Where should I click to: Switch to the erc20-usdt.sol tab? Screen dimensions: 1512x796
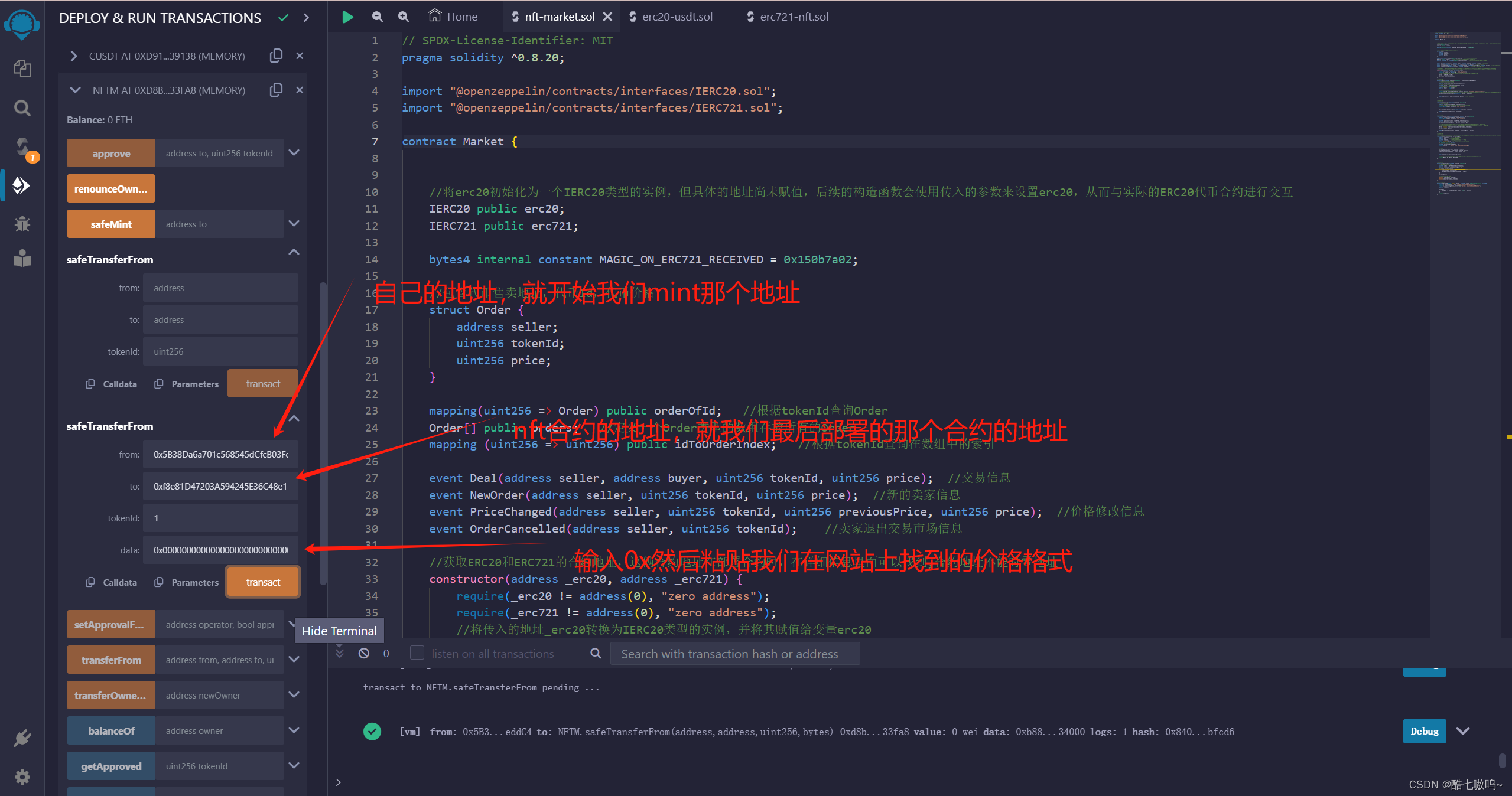click(x=671, y=17)
